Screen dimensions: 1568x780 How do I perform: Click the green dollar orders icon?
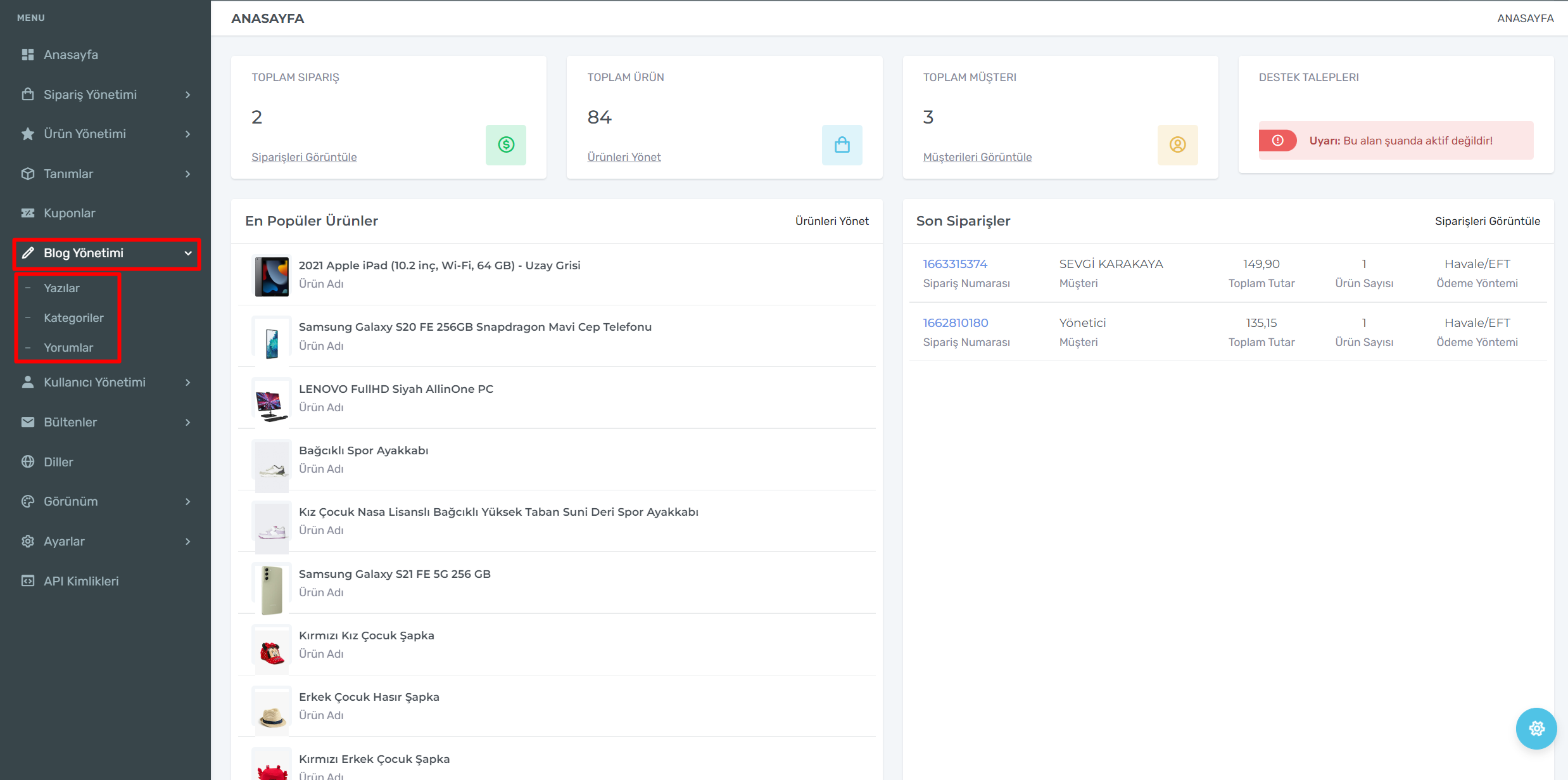[505, 144]
